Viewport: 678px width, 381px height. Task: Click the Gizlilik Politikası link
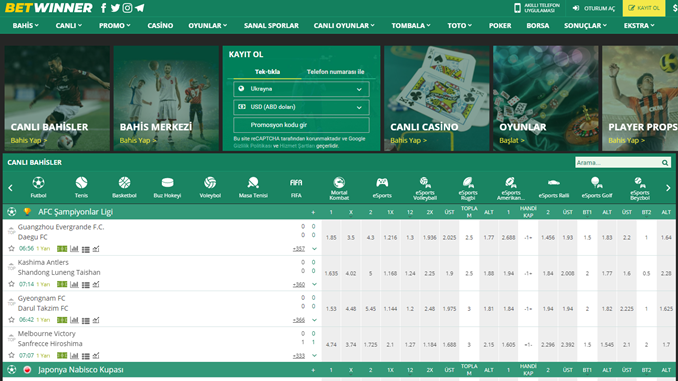tap(253, 146)
